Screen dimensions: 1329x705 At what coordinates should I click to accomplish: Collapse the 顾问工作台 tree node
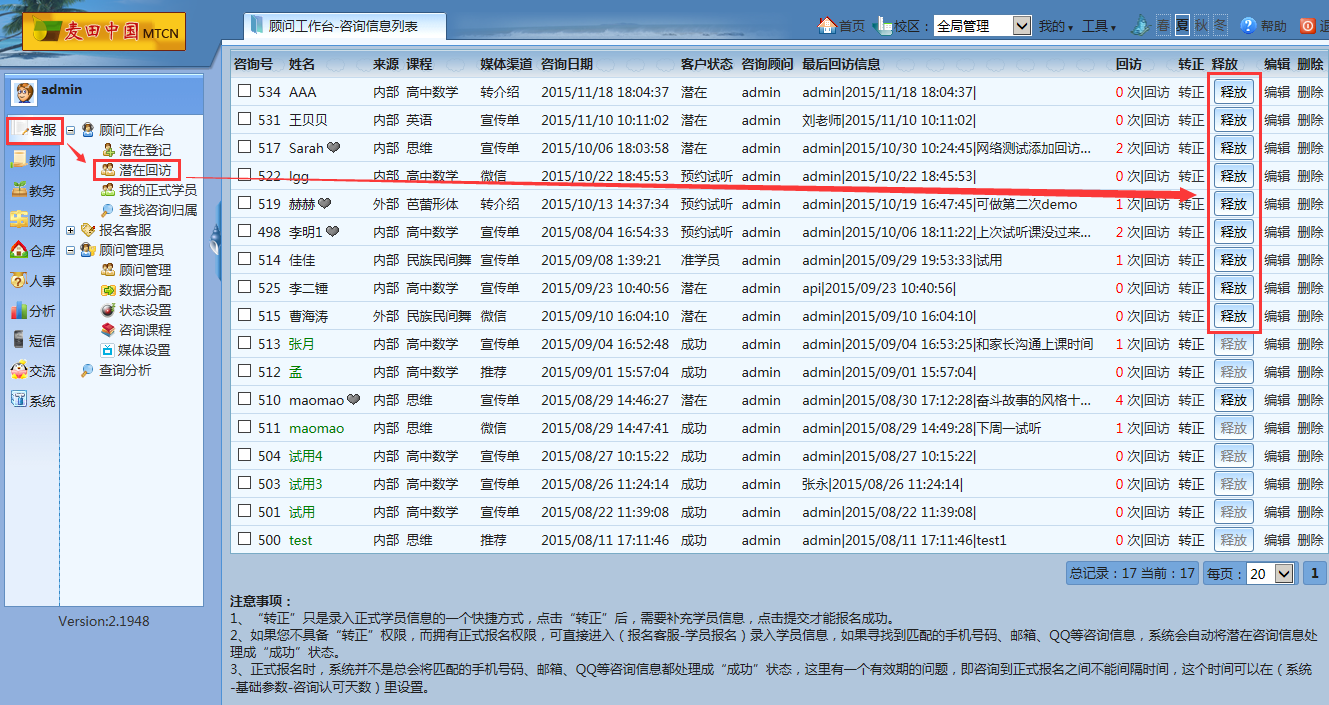click(x=71, y=130)
